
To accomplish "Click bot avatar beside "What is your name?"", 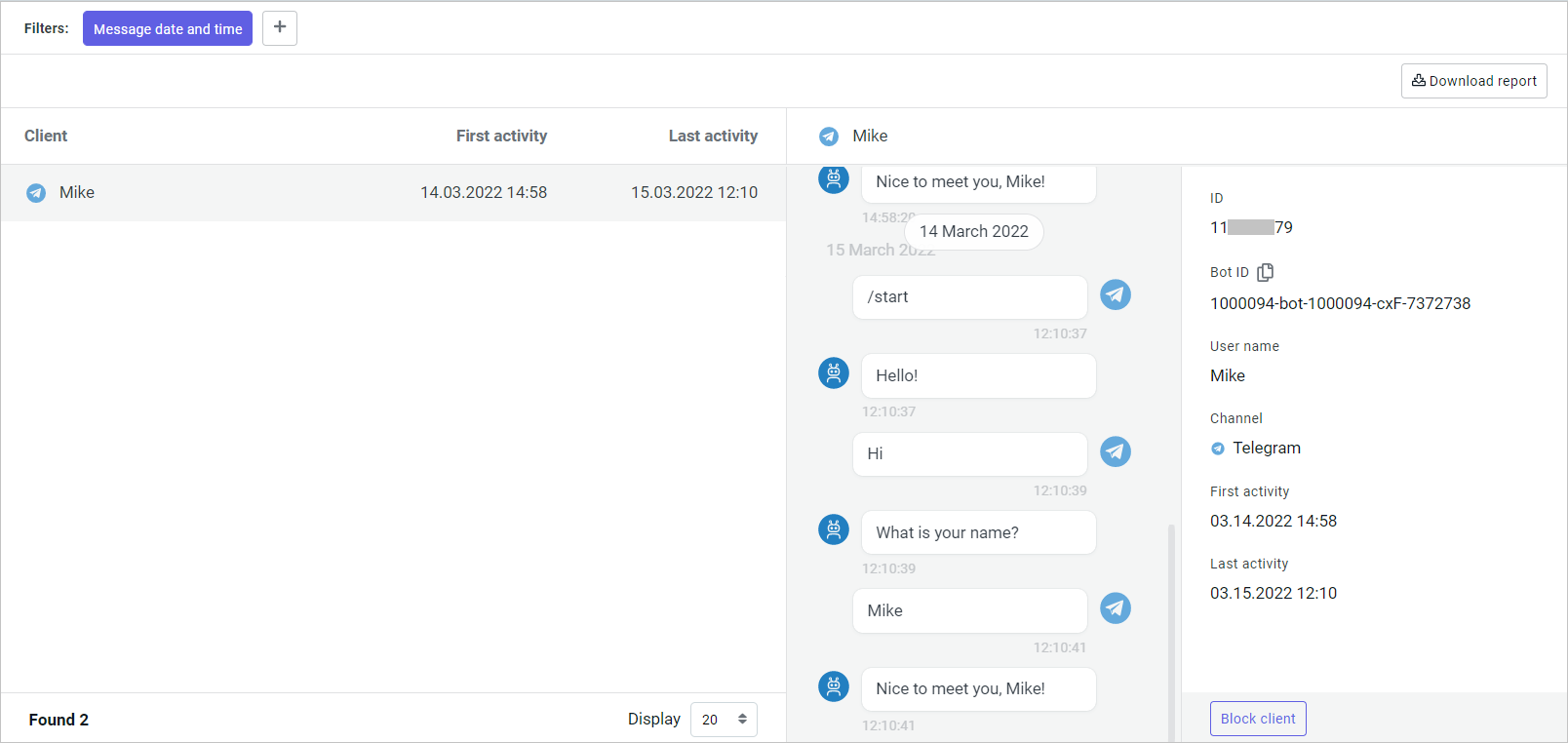I will [x=834, y=529].
